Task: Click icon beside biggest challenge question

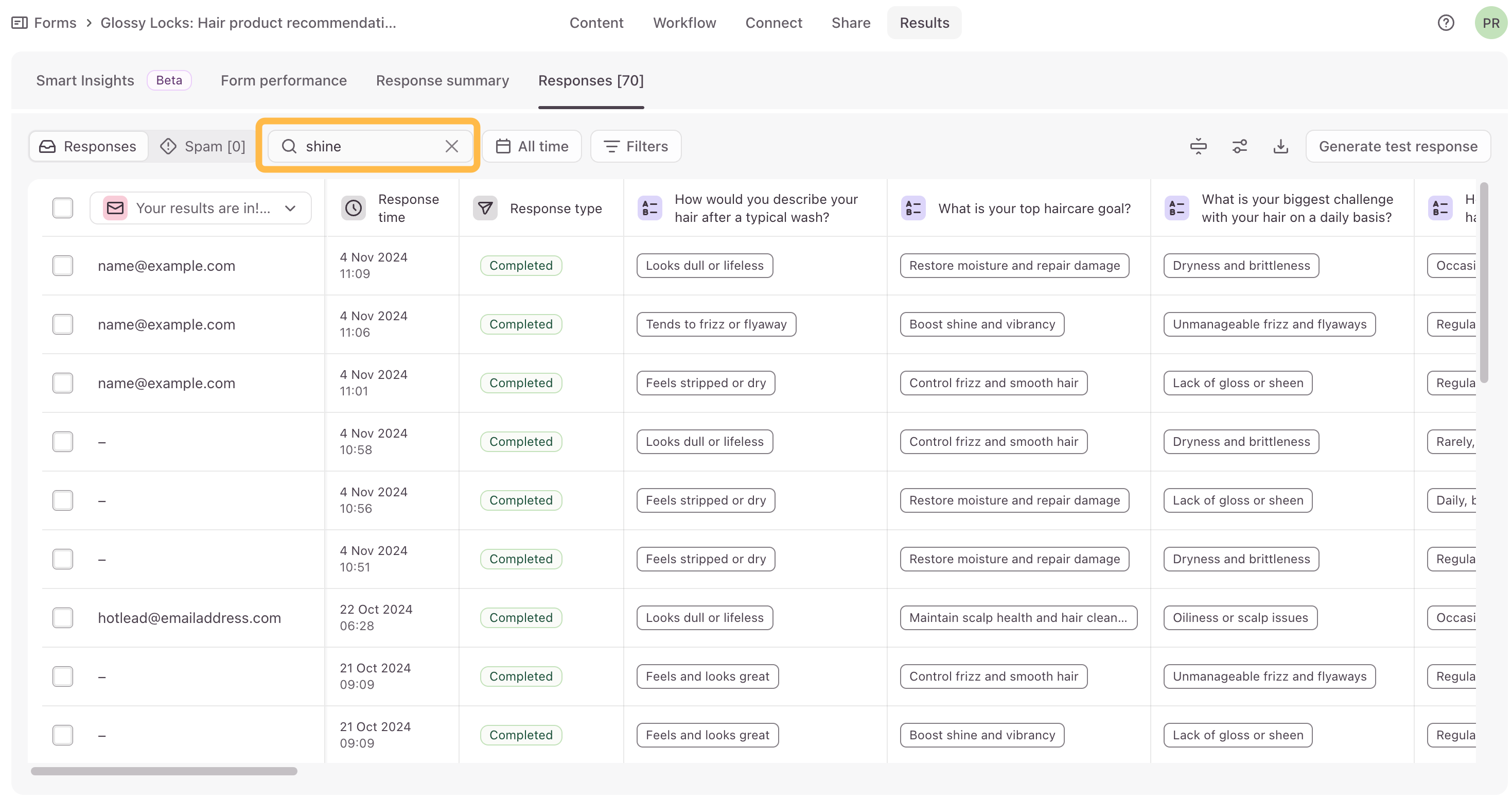Action: coord(1177,208)
